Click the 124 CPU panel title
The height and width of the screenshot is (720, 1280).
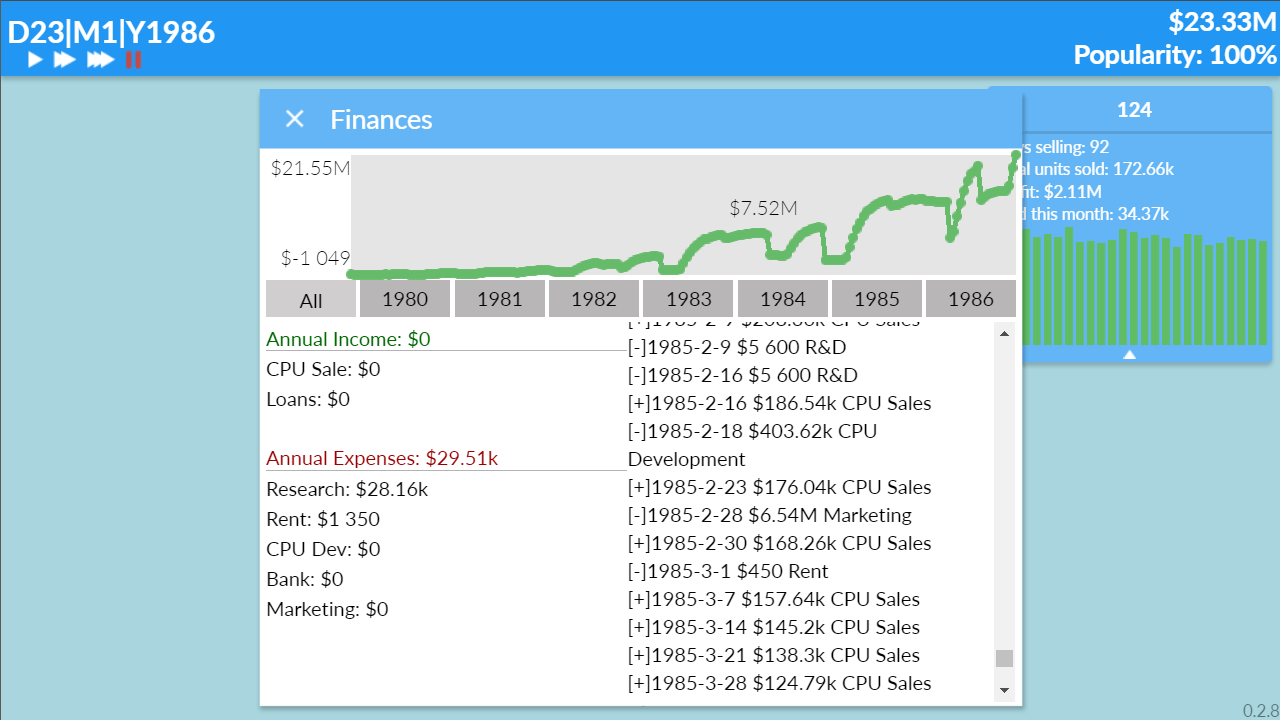(x=1134, y=110)
